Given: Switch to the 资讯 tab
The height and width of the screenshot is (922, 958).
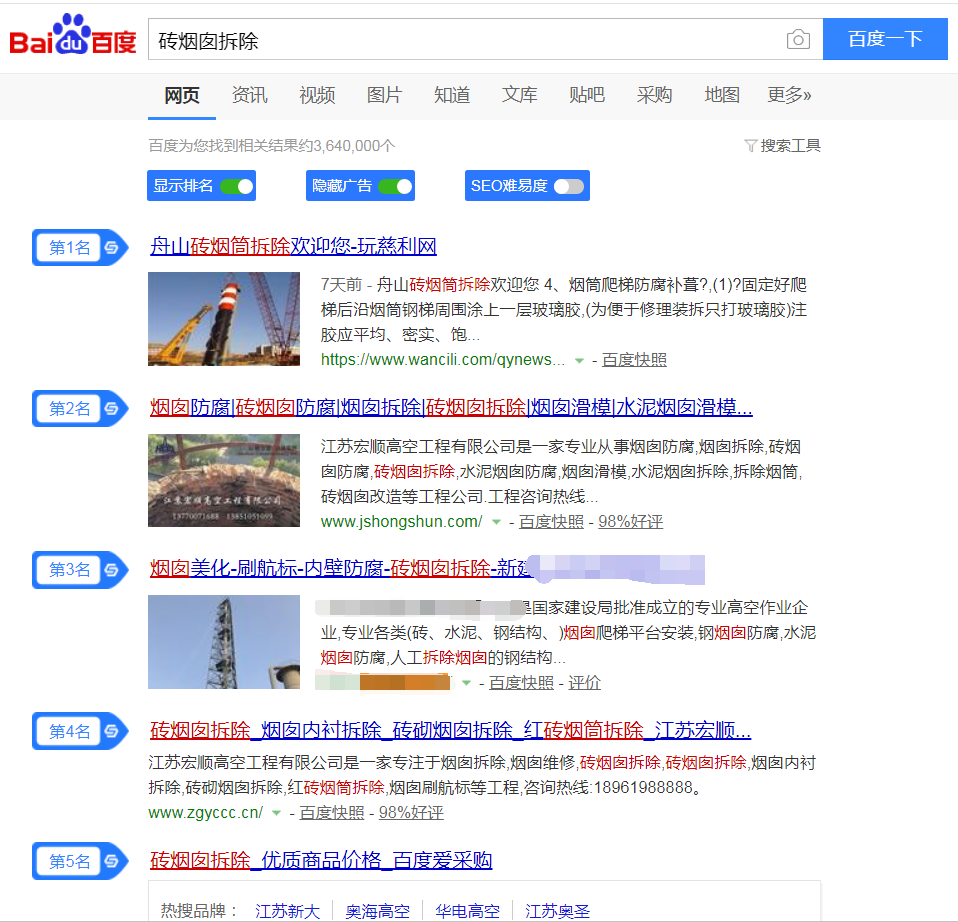Looking at the screenshot, I should point(249,95).
